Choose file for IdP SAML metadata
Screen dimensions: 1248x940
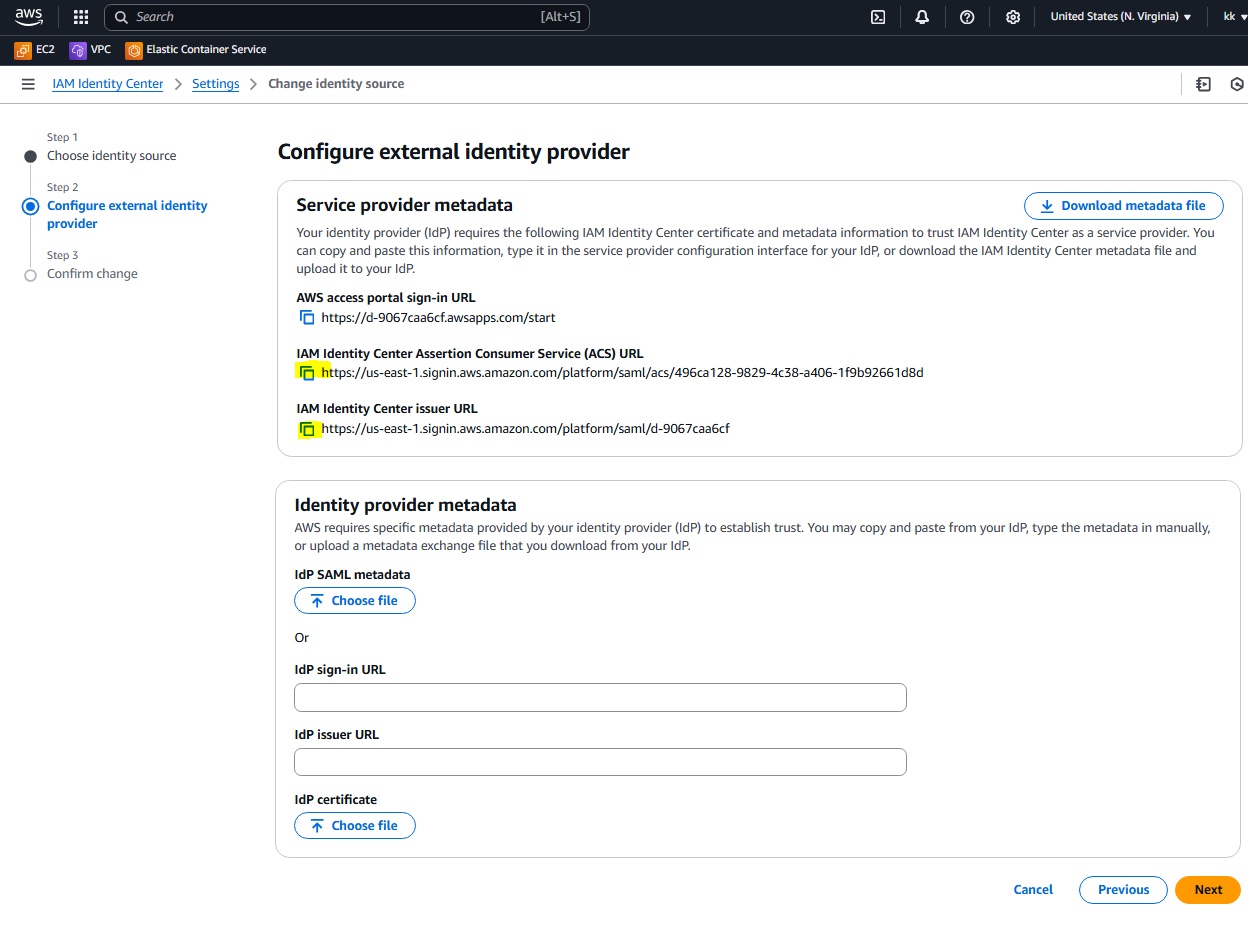[x=354, y=601]
